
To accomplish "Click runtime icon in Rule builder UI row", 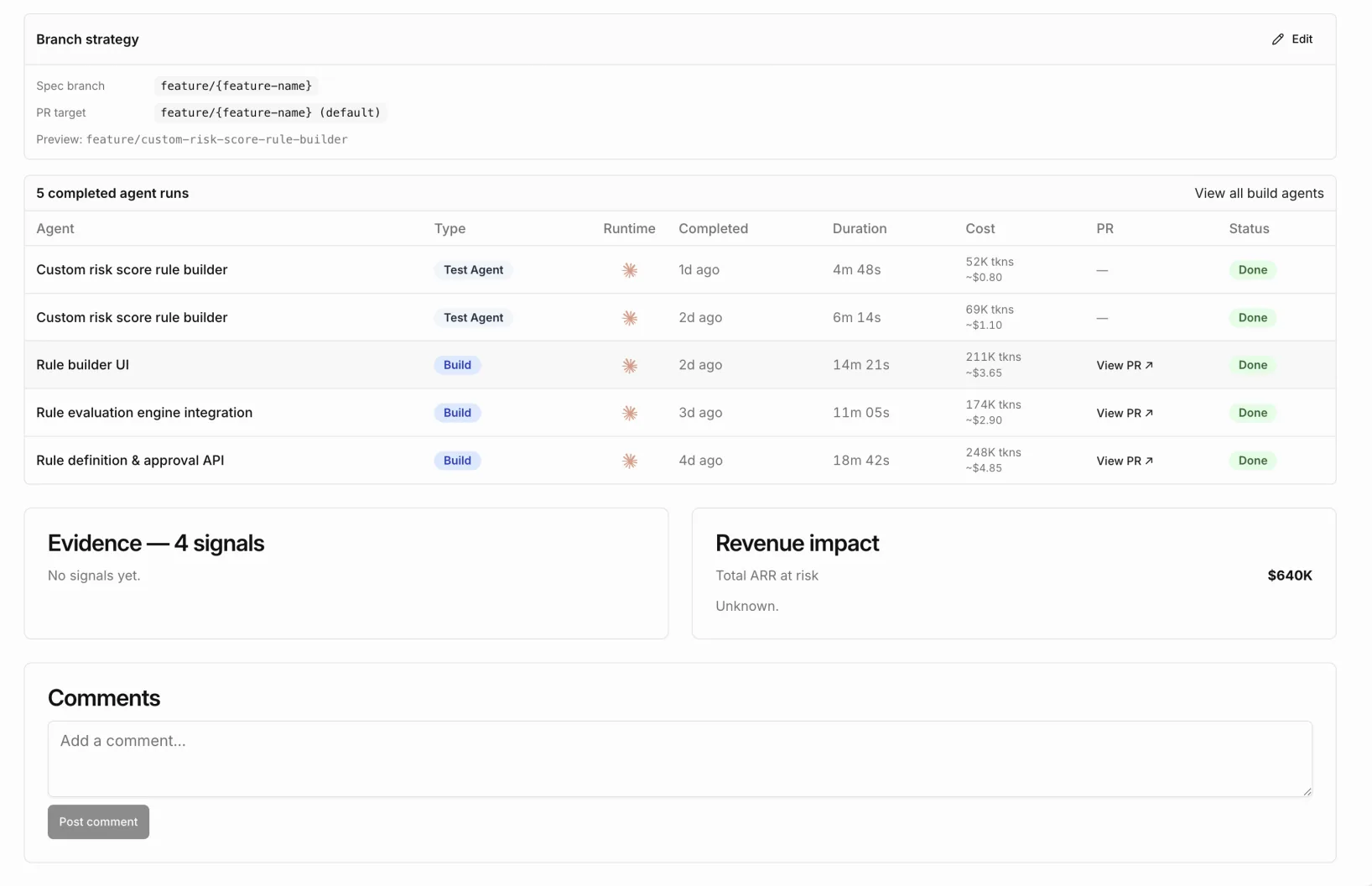I will click(x=630, y=366).
